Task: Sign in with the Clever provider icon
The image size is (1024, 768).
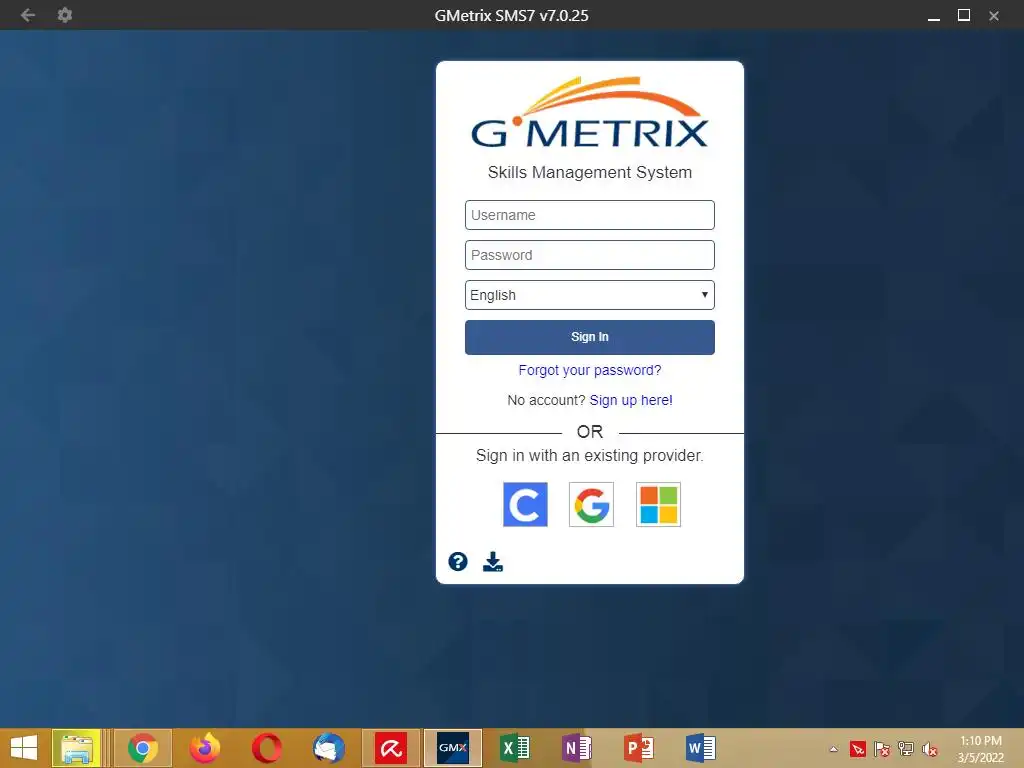Action: [x=525, y=504]
